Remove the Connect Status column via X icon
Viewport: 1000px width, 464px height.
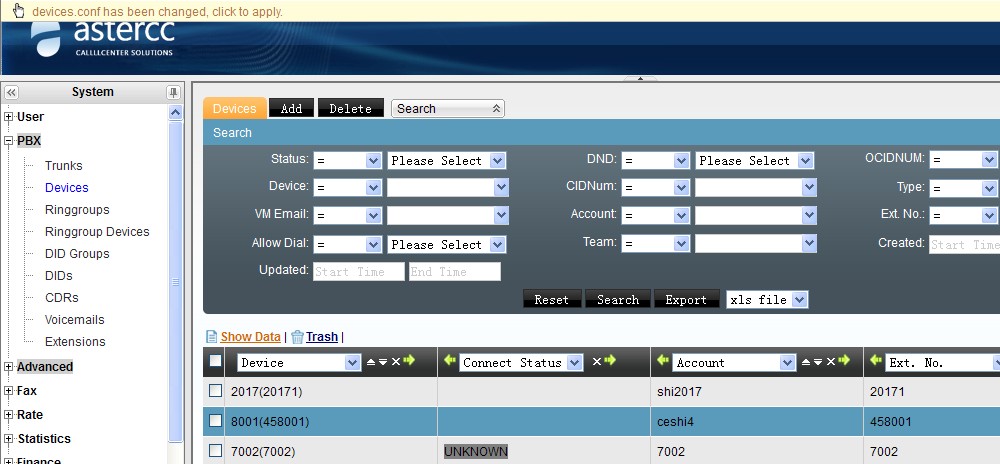[x=596, y=362]
